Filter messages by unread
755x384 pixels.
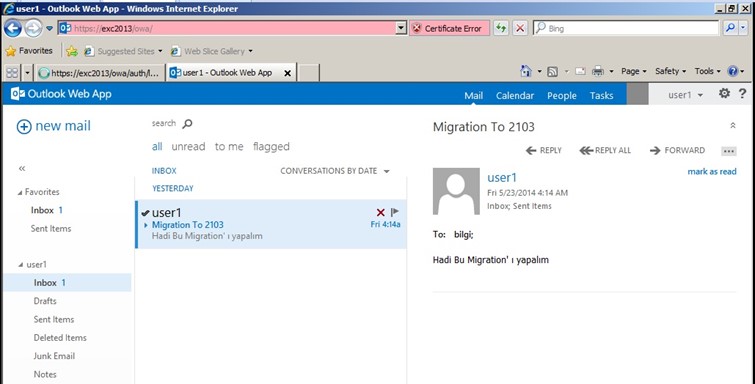(188, 146)
